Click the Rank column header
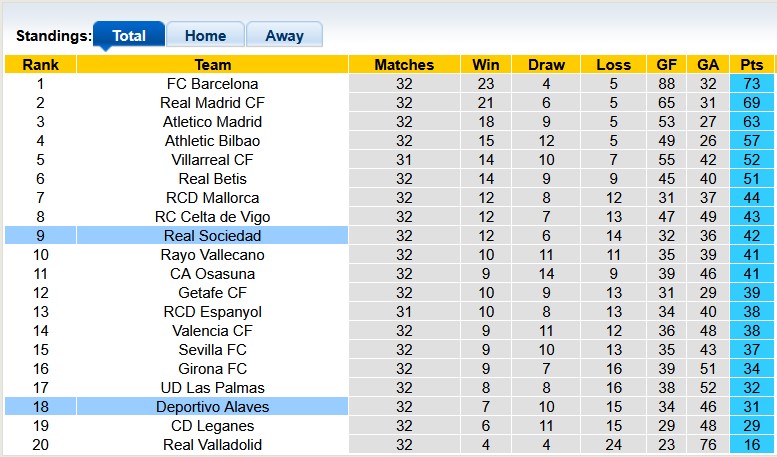The height and width of the screenshot is (457, 777). coord(40,65)
